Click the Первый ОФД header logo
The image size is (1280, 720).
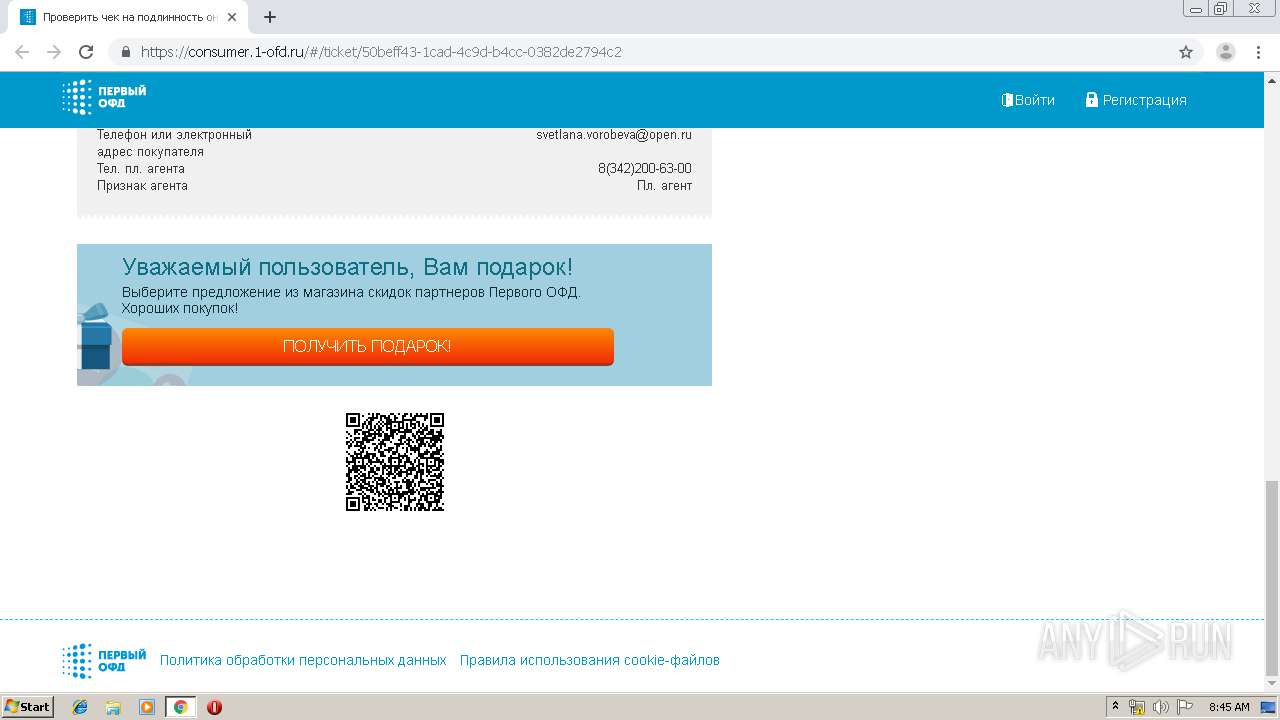point(104,98)
